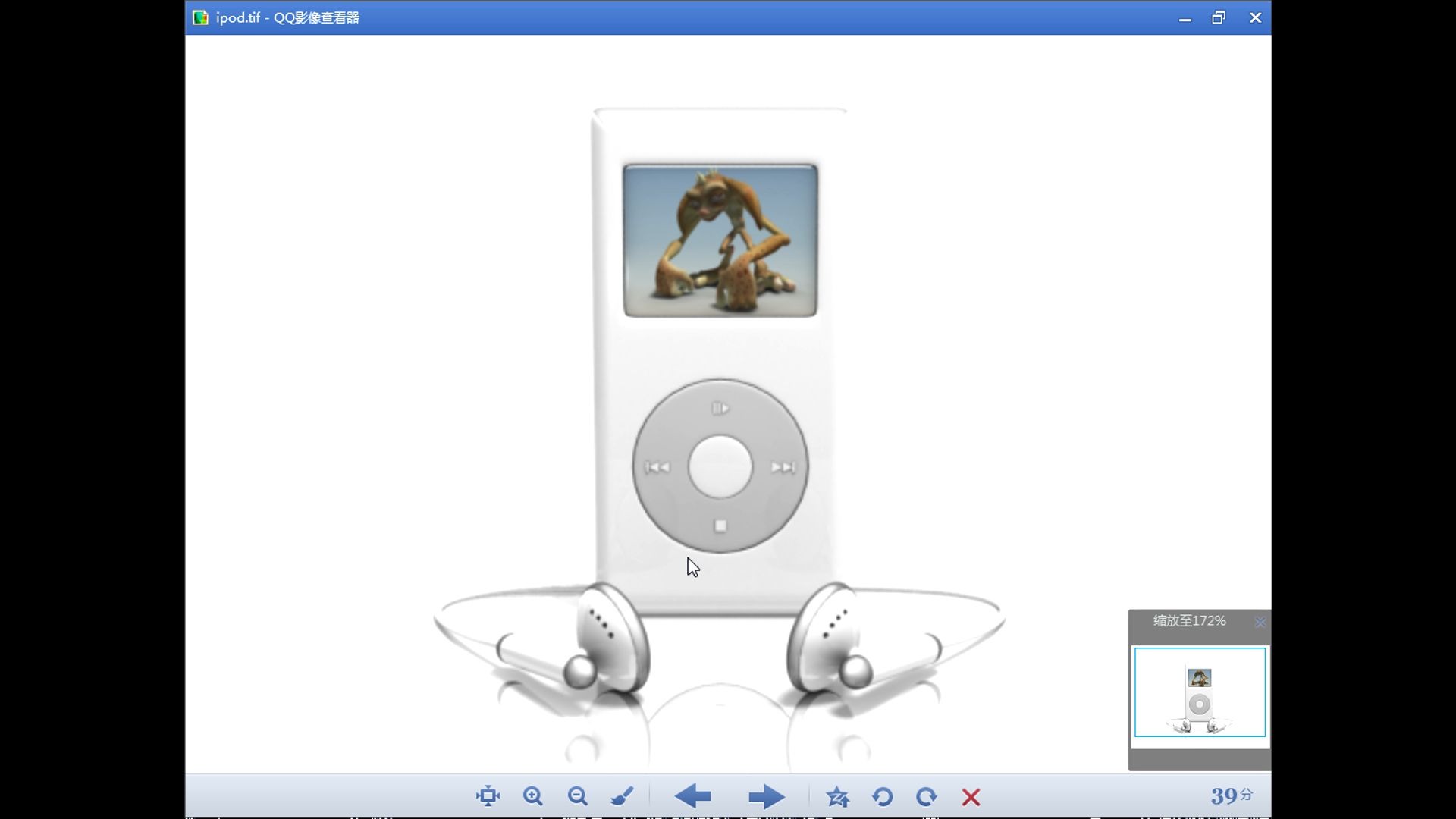Rotate the image counterclockwise
This screenshot has width=1456, height=819.
(883, 797)
